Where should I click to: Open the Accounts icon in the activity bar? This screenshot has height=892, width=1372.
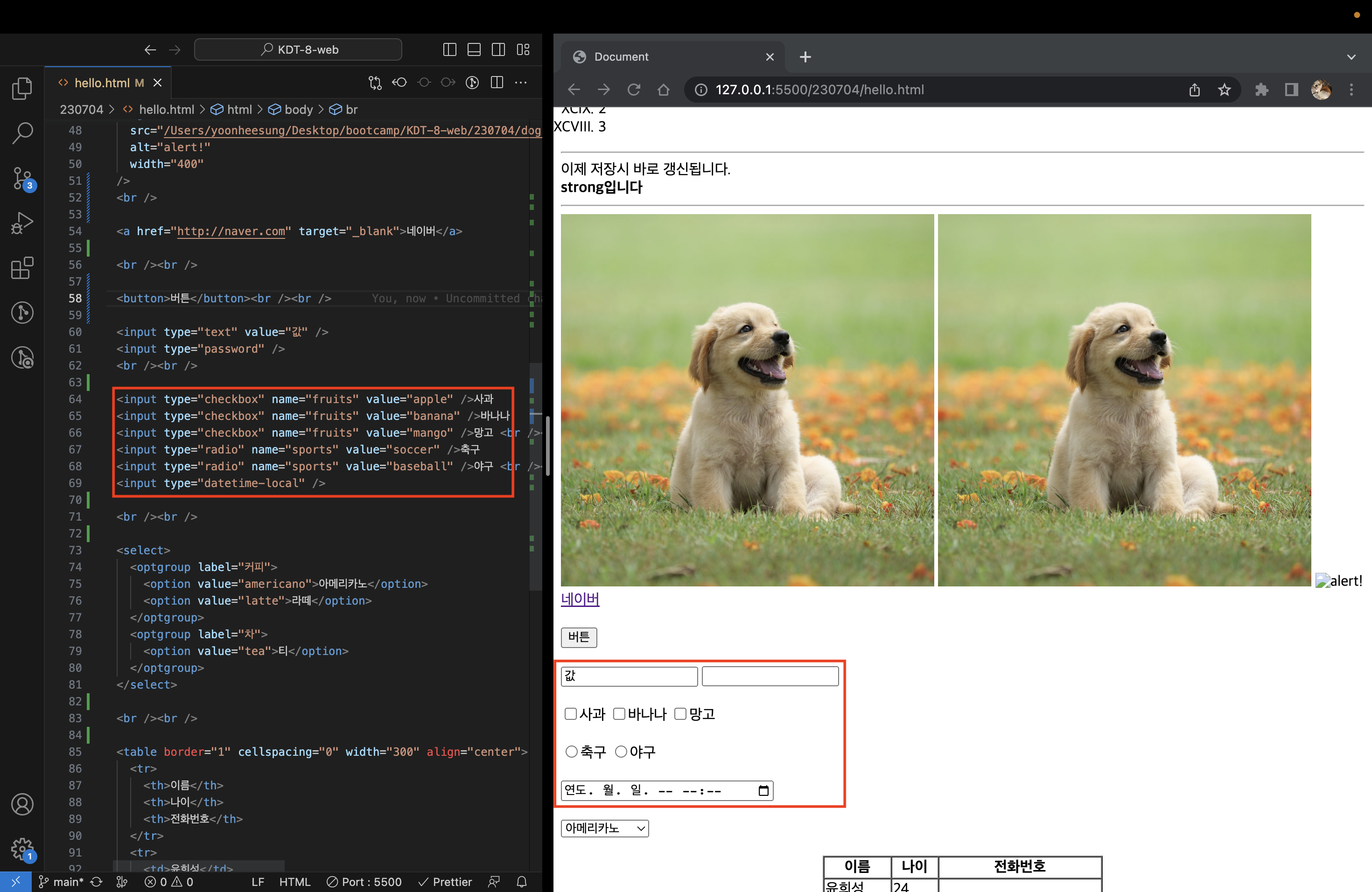click(x=22, y=804)
